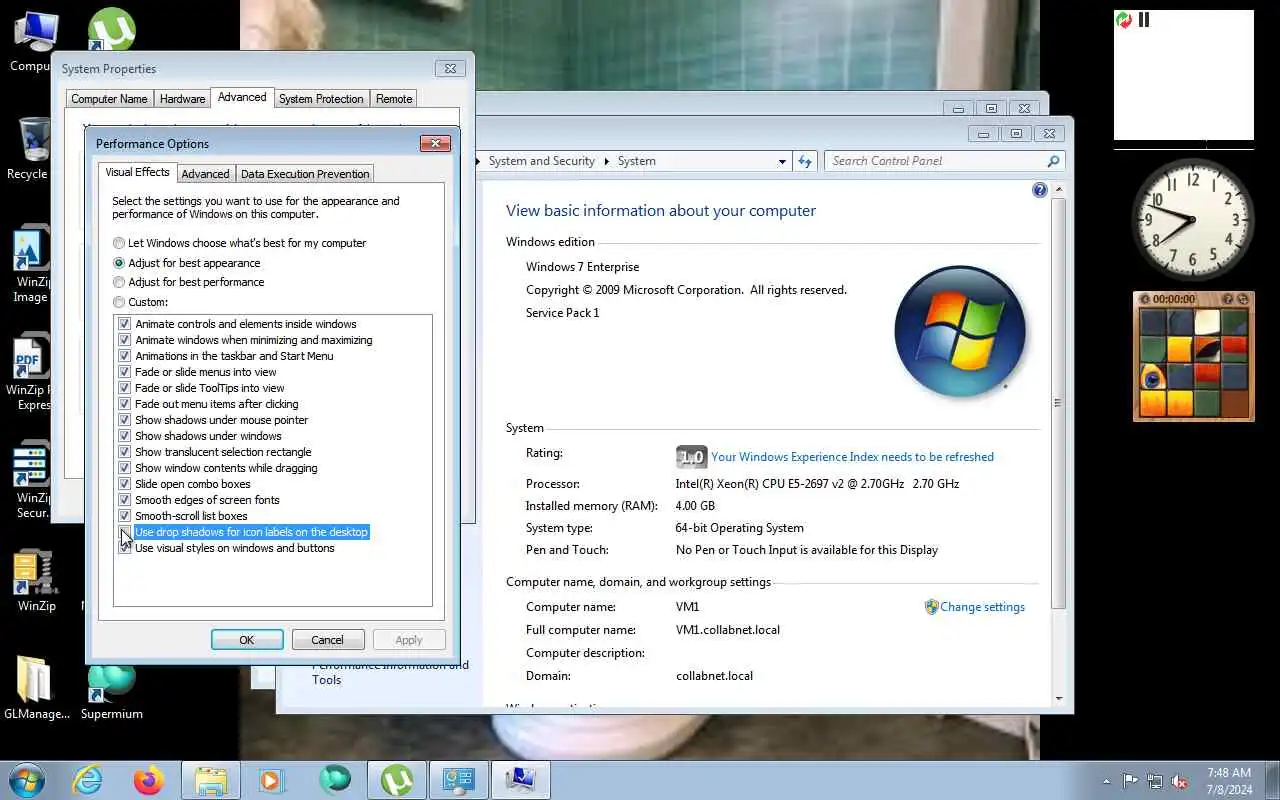The width and height of the screenshot is (1280, 800).
Task: Open the Windows Start menu orb
Action: pyautogui.click(x=27, y=780)
